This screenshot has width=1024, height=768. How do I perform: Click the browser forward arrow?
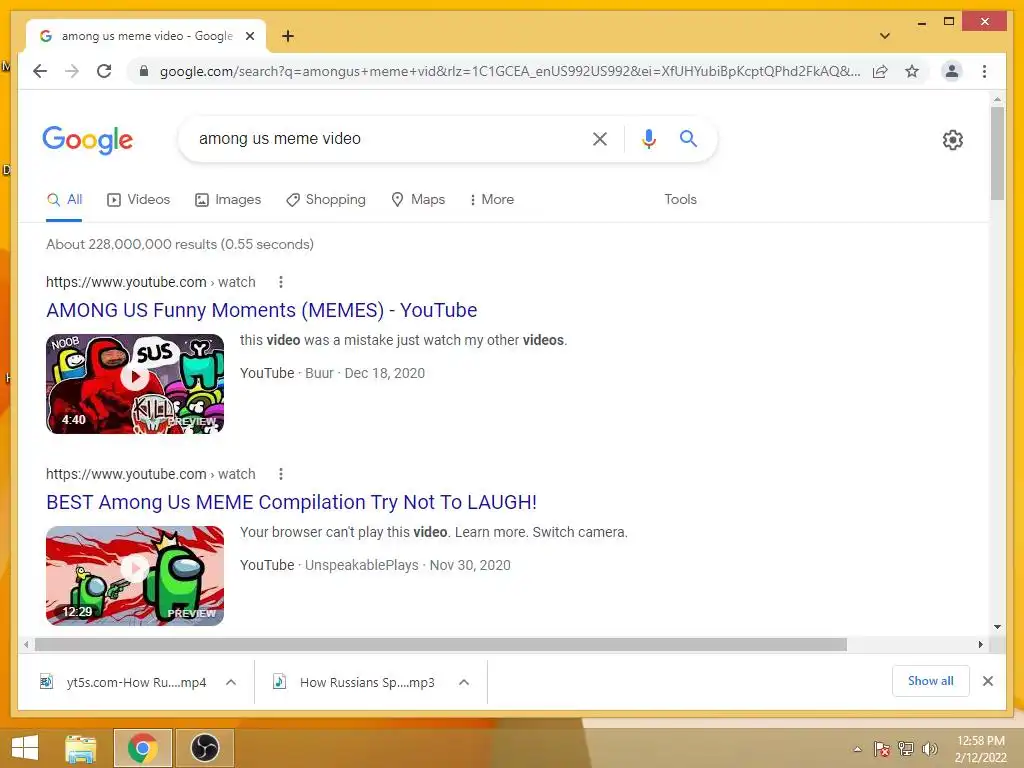pyautogui.click(x=72, y=71)
